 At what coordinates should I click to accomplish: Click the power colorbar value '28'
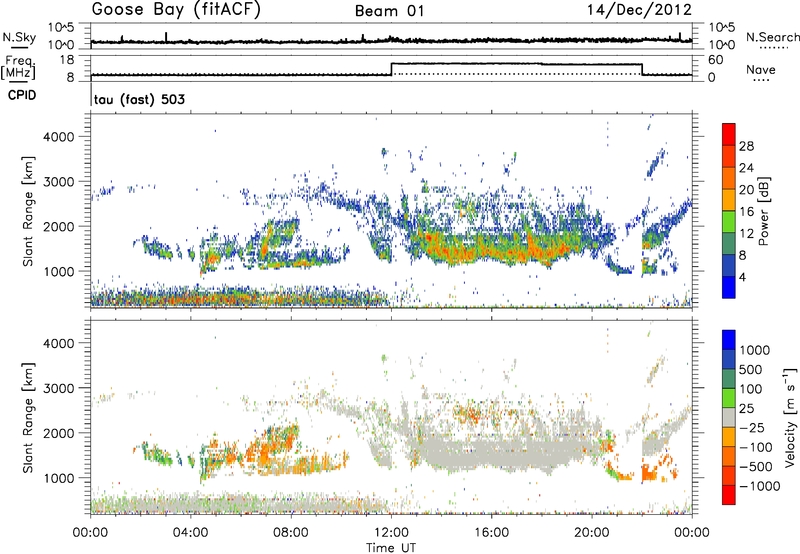click(x=746, y=146)
